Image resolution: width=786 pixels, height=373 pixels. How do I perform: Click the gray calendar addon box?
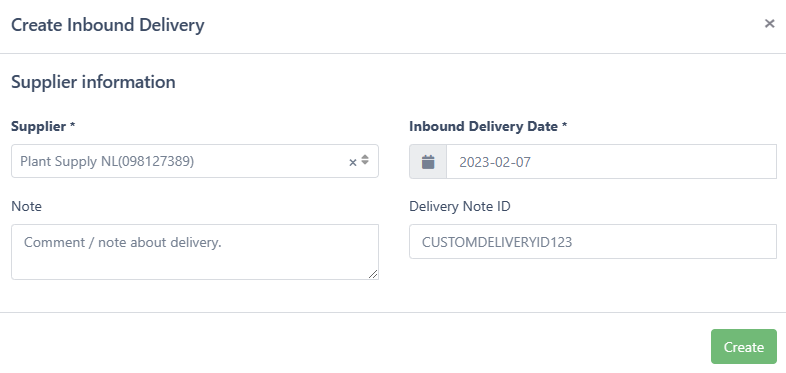pos(428,161)
